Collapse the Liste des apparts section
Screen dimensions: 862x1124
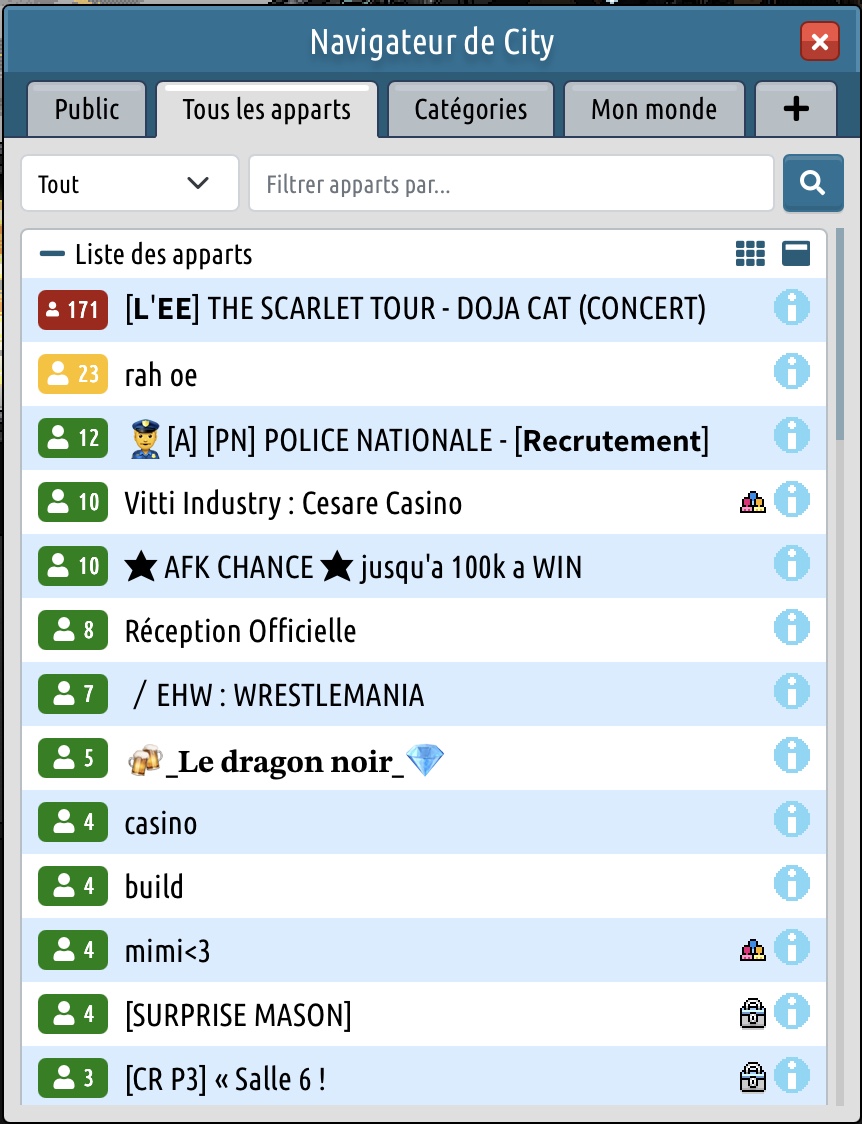[x=51, y=254]
